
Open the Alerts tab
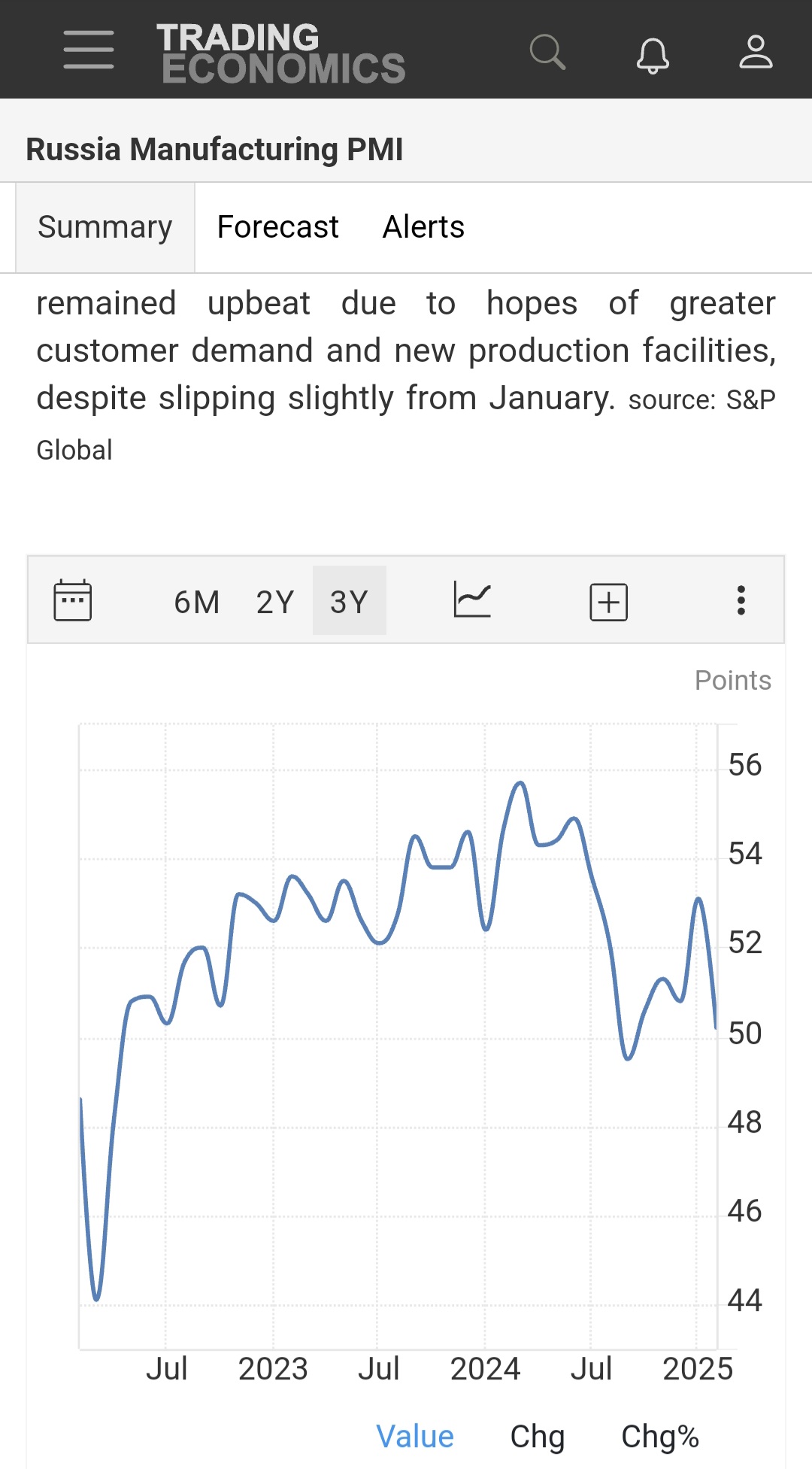pos(423,227)
